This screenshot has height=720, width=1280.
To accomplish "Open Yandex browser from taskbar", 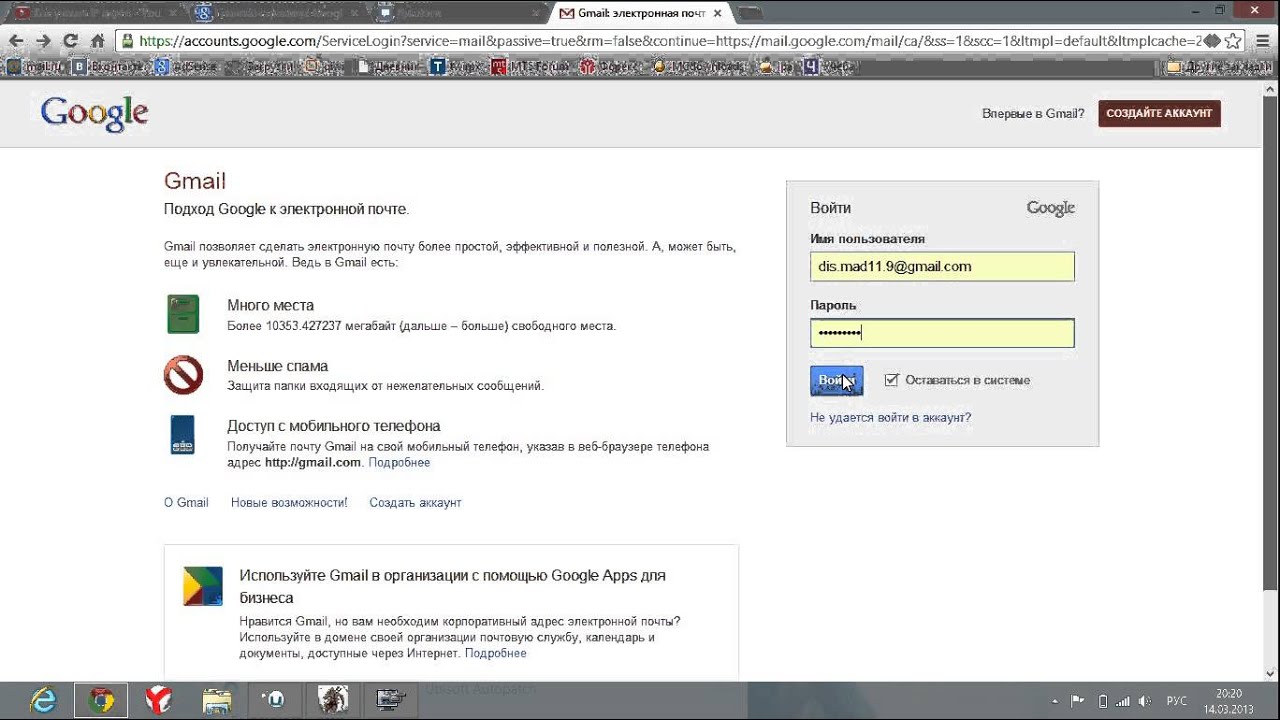I will 158,700.
